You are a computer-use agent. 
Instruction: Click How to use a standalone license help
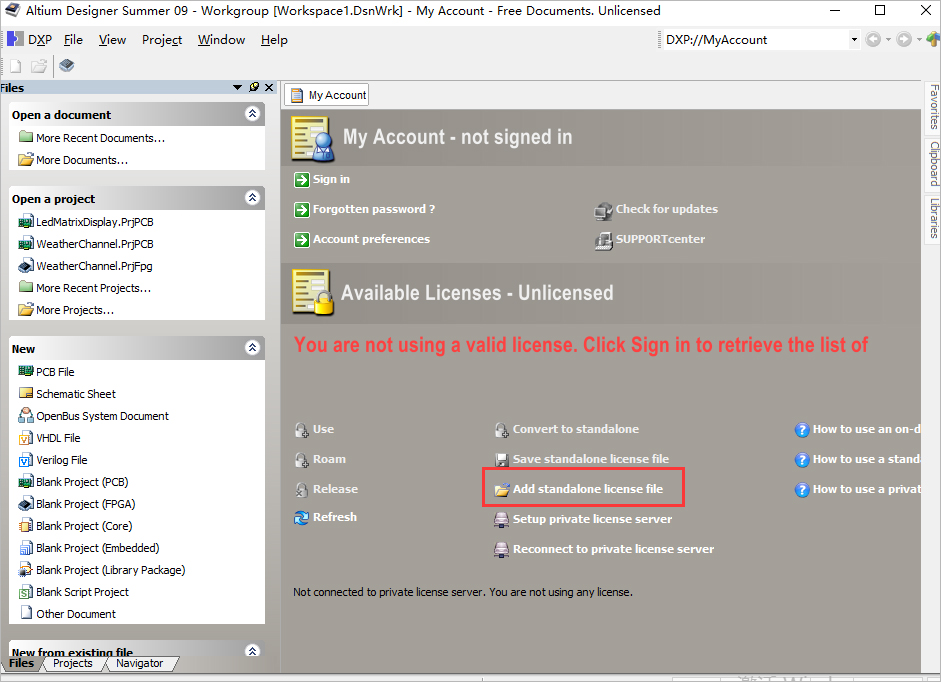click(866, 459)
